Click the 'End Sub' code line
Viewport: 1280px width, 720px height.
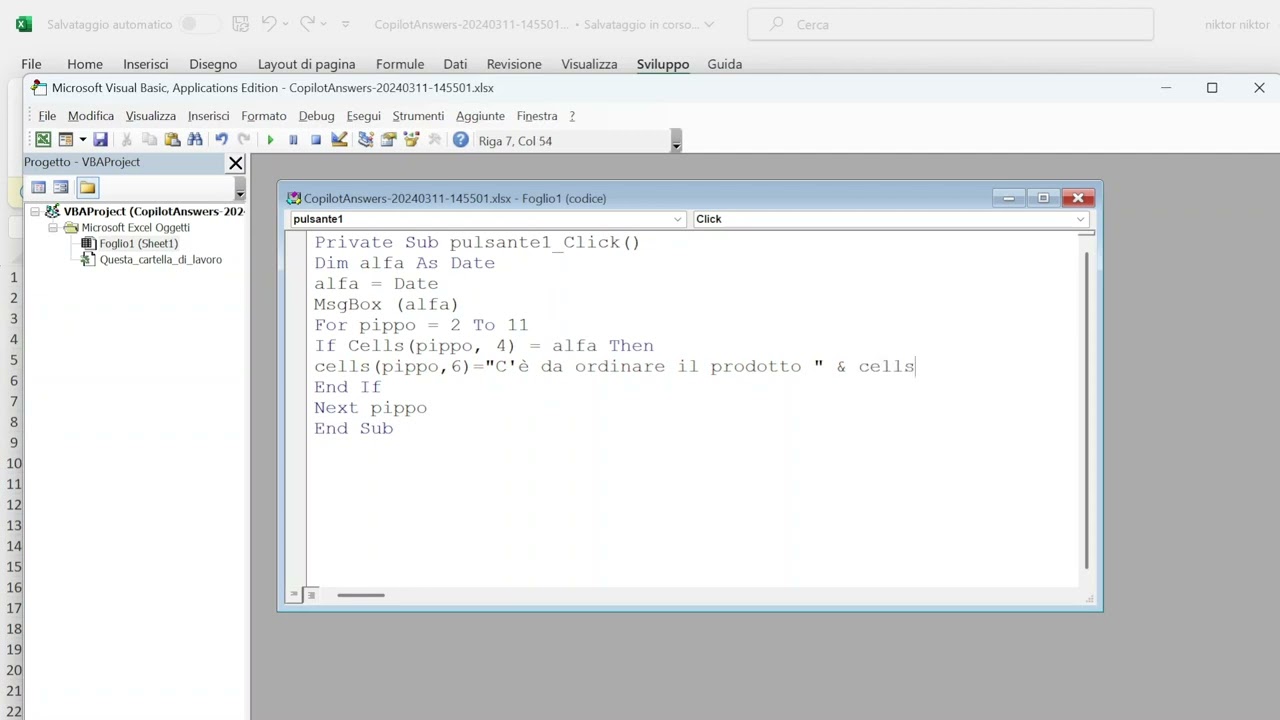pos(354,428)
